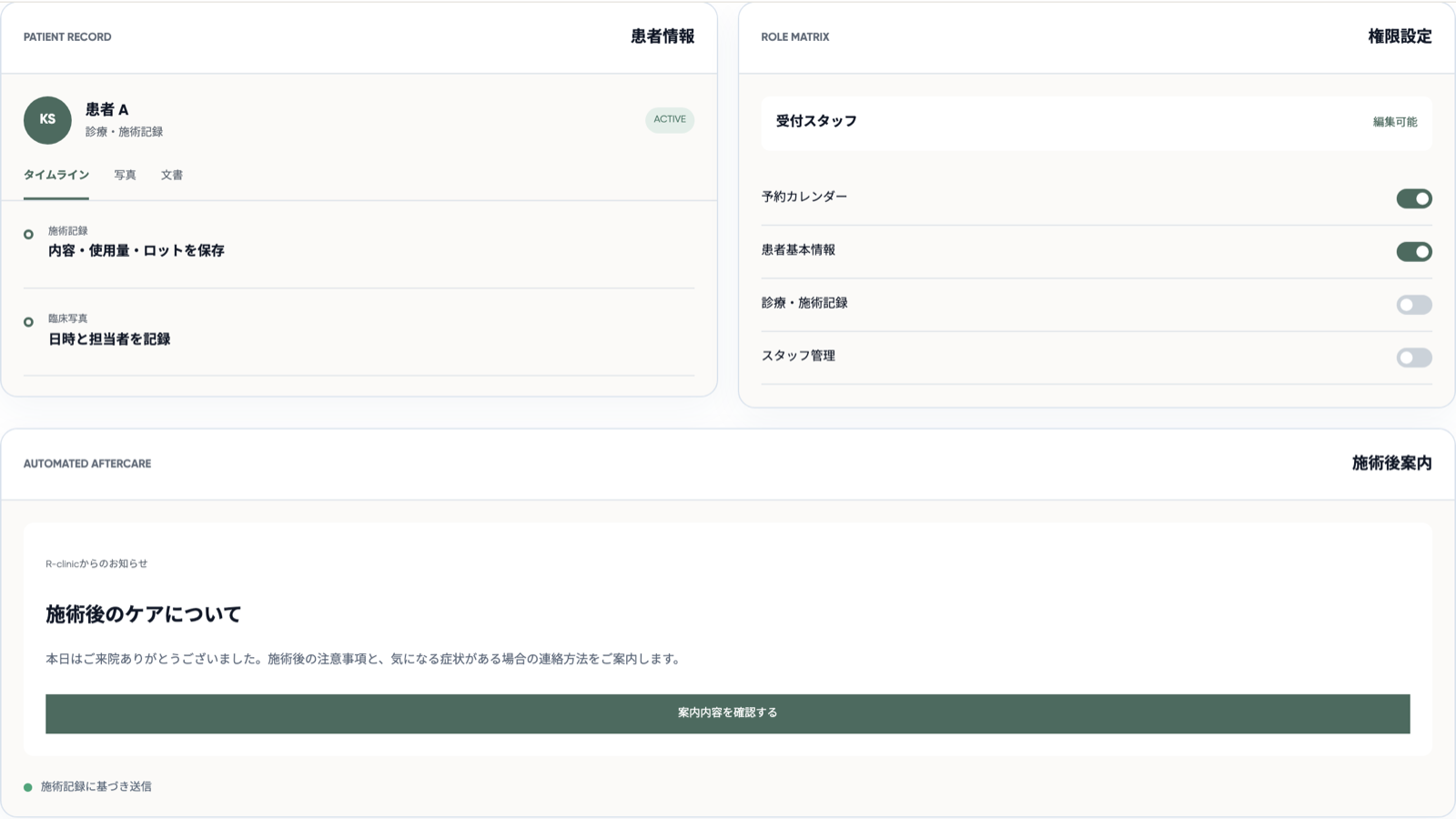Click the 患者情報 panel title
The width and height of the screenshot is (1456, 819).
coord(662,36)
